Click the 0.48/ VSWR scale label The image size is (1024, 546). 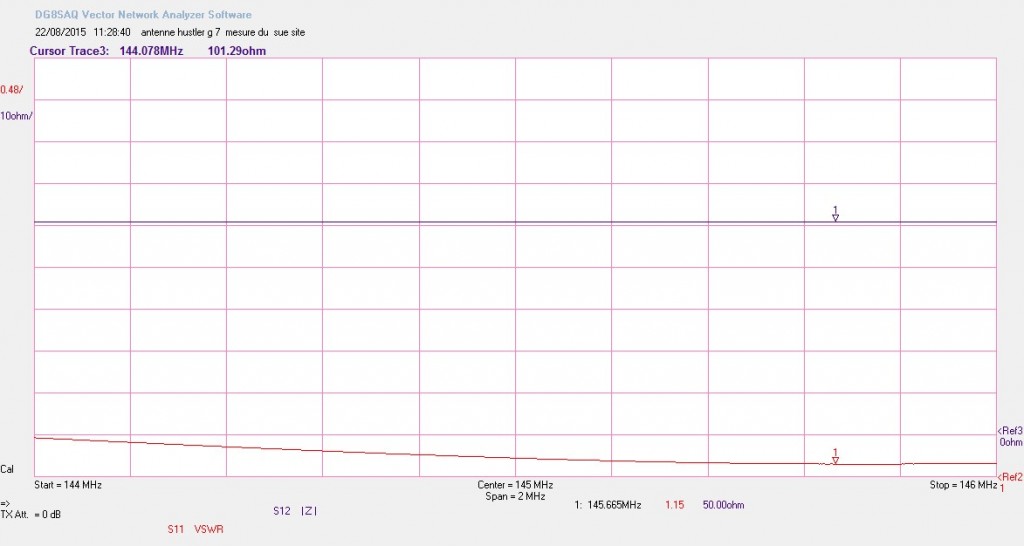12,90
